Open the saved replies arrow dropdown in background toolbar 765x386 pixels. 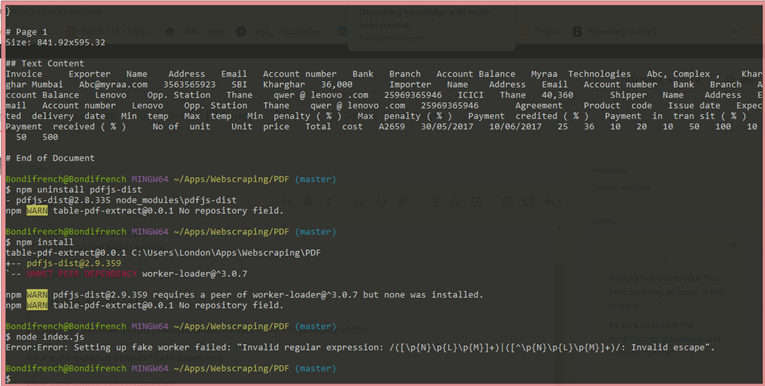coord(553,202)
